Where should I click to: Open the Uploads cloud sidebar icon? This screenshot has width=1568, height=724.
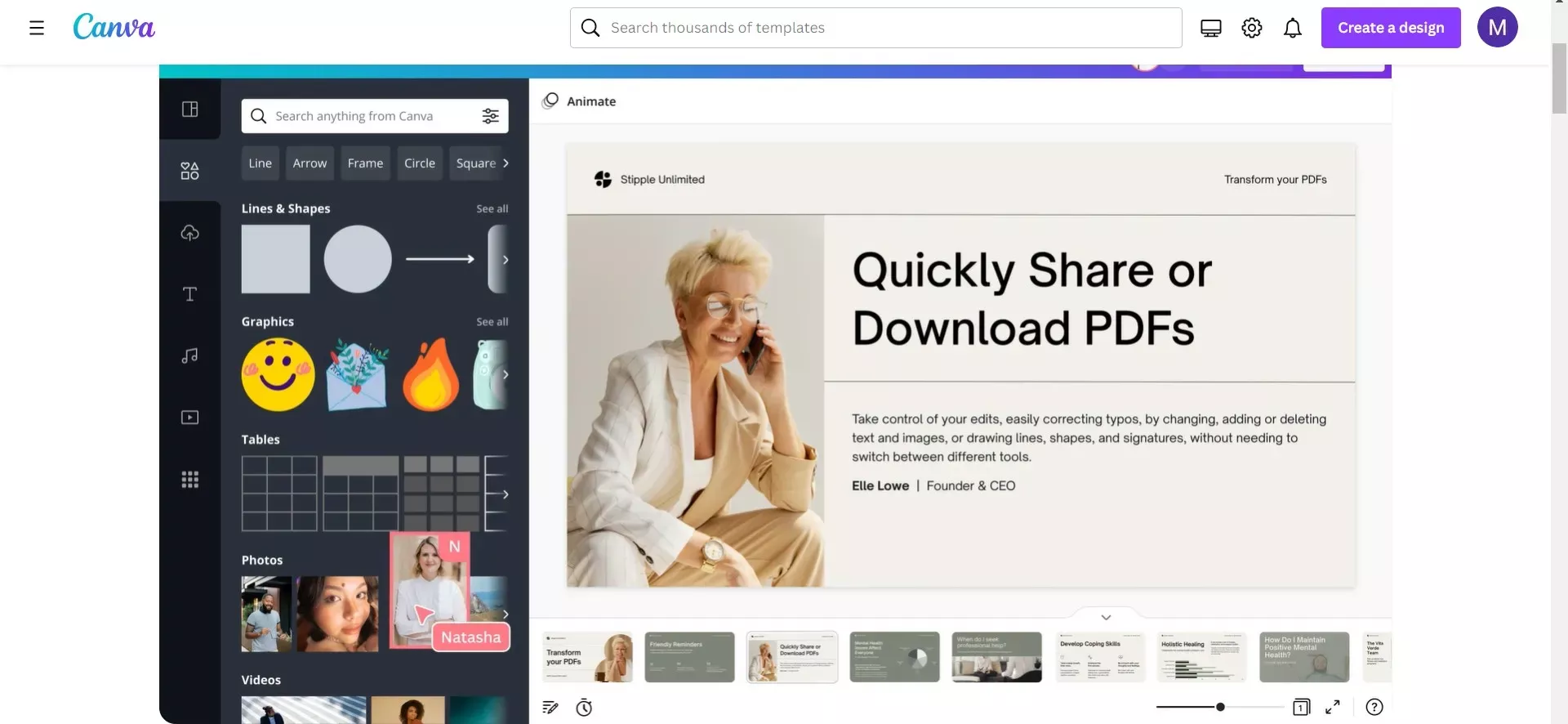pos(189,233)
